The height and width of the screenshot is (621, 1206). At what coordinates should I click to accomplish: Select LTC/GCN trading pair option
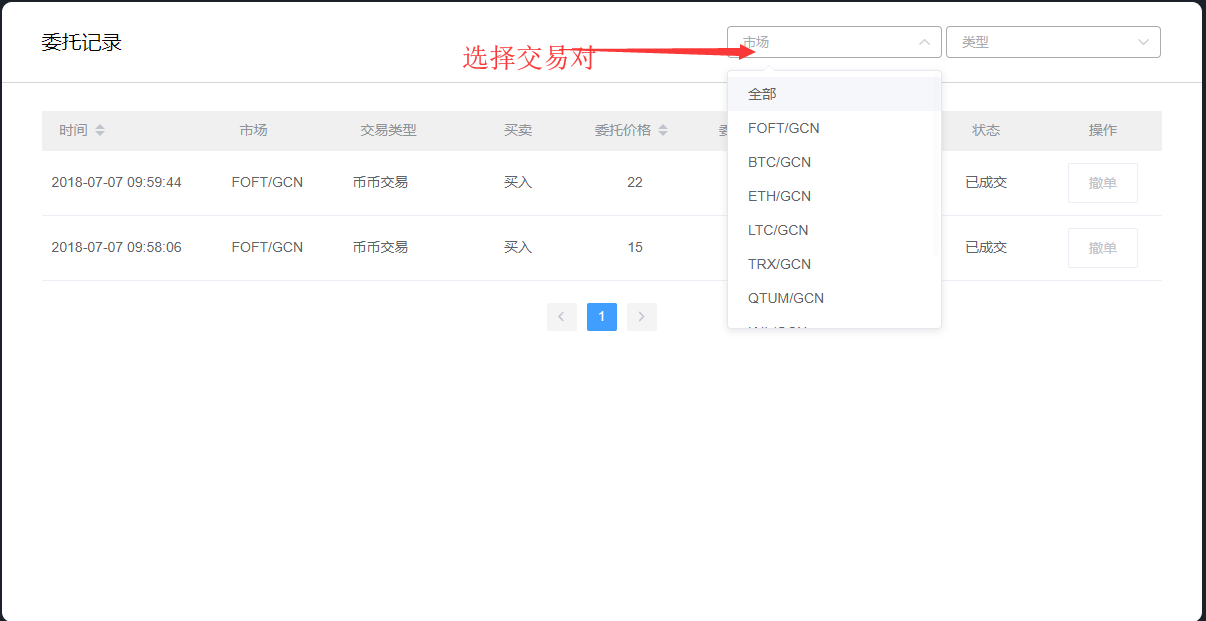point(778,230)
